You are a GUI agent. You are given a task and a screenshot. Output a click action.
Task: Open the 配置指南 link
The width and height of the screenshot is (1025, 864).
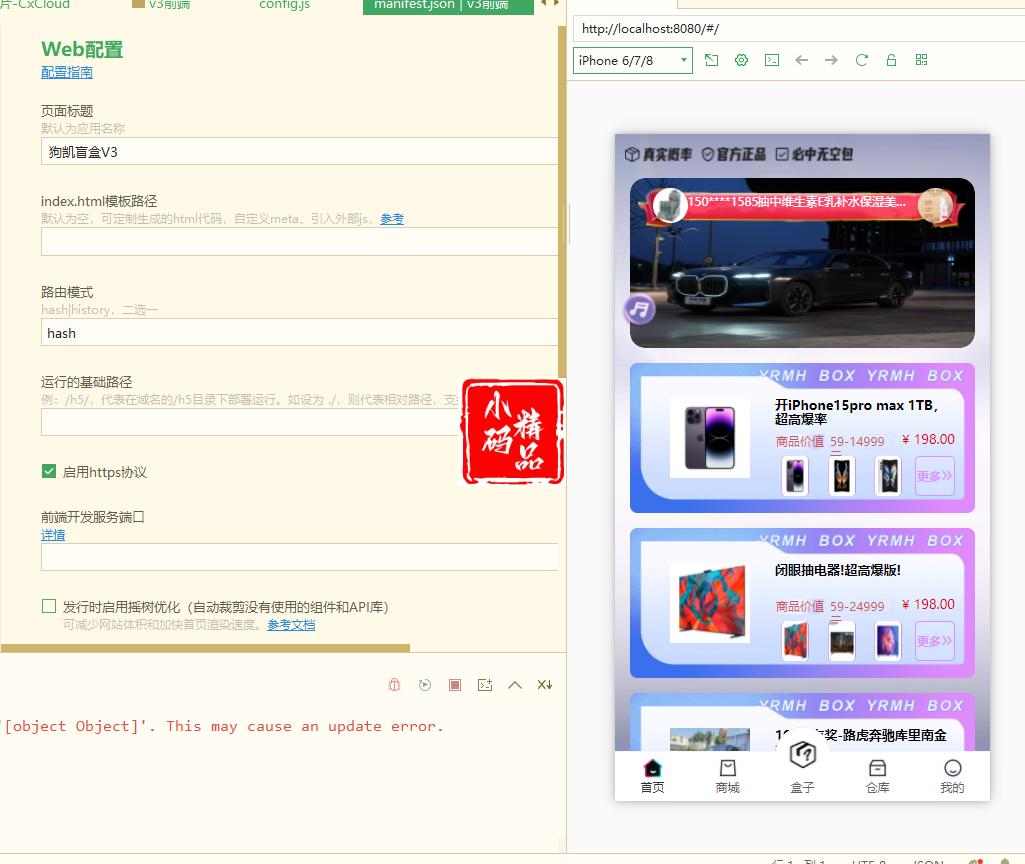pos(67,73)
